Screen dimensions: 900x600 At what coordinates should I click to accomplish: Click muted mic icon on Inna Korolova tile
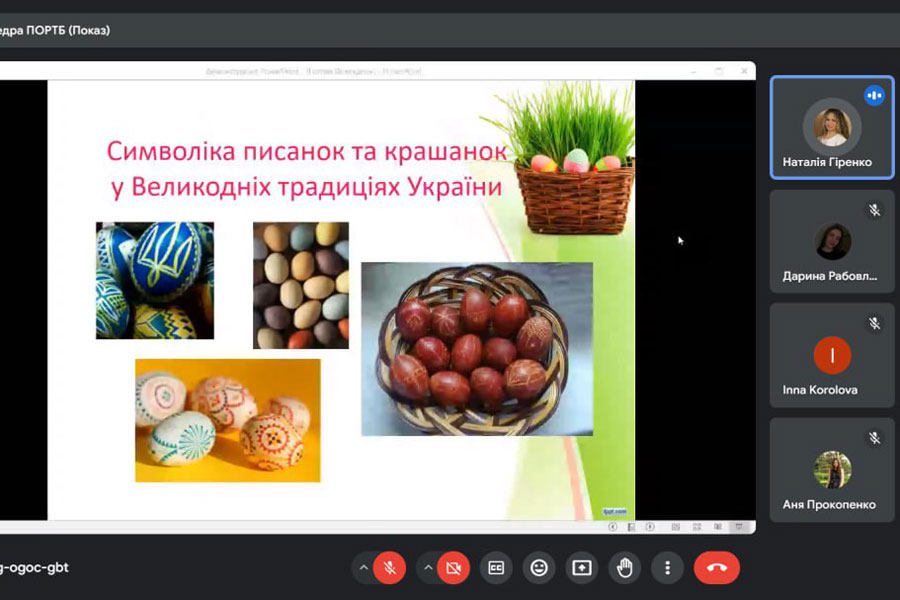[874, 324]
